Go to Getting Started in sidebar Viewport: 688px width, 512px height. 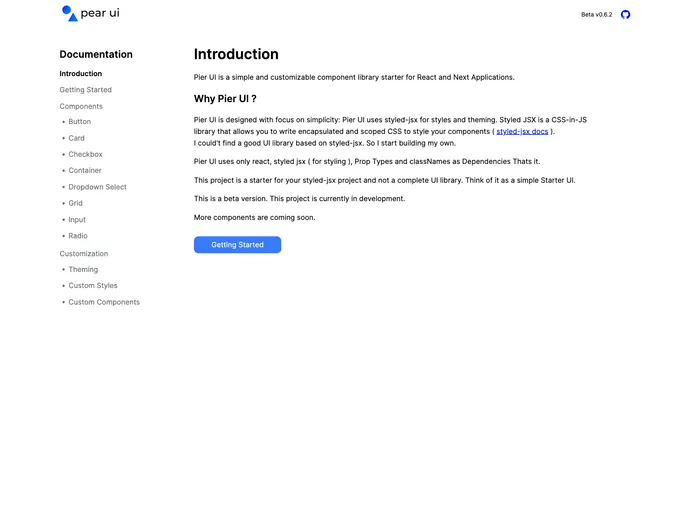click(86, 90)
